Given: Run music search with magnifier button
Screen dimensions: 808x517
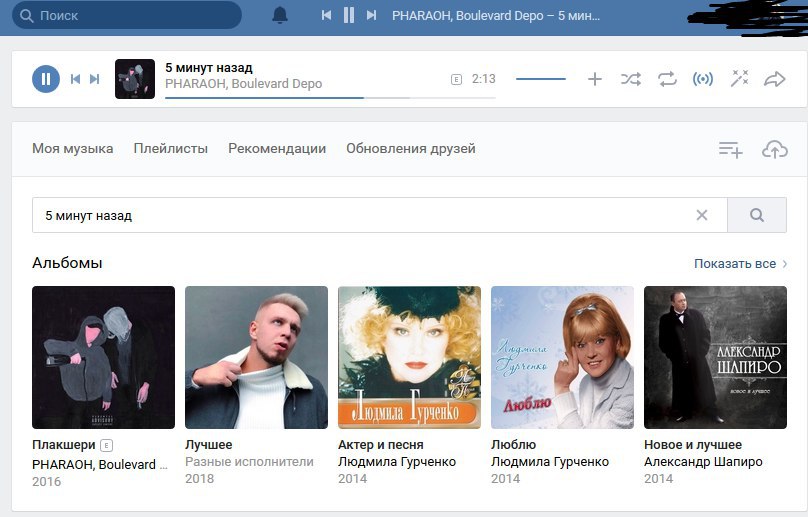Looking at the screenshot, I should point(757,215).
